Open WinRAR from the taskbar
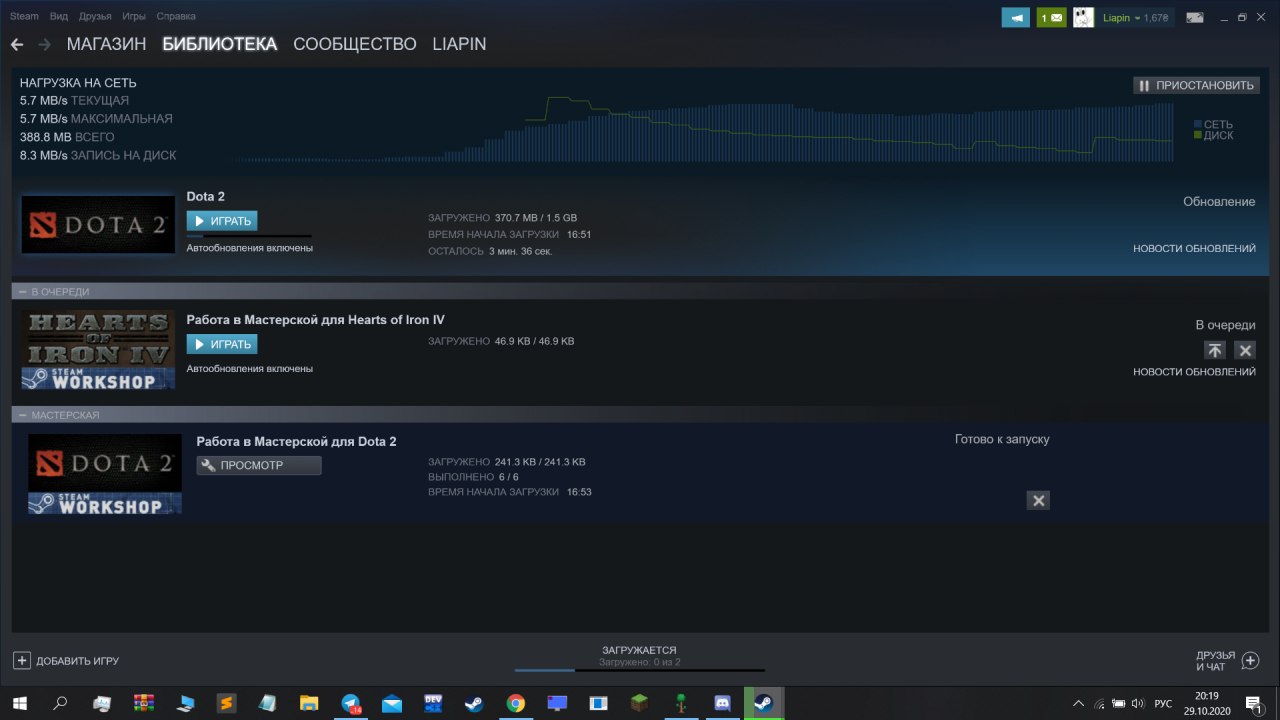The width and height of the screenshot is (1280, 720). 145,703
